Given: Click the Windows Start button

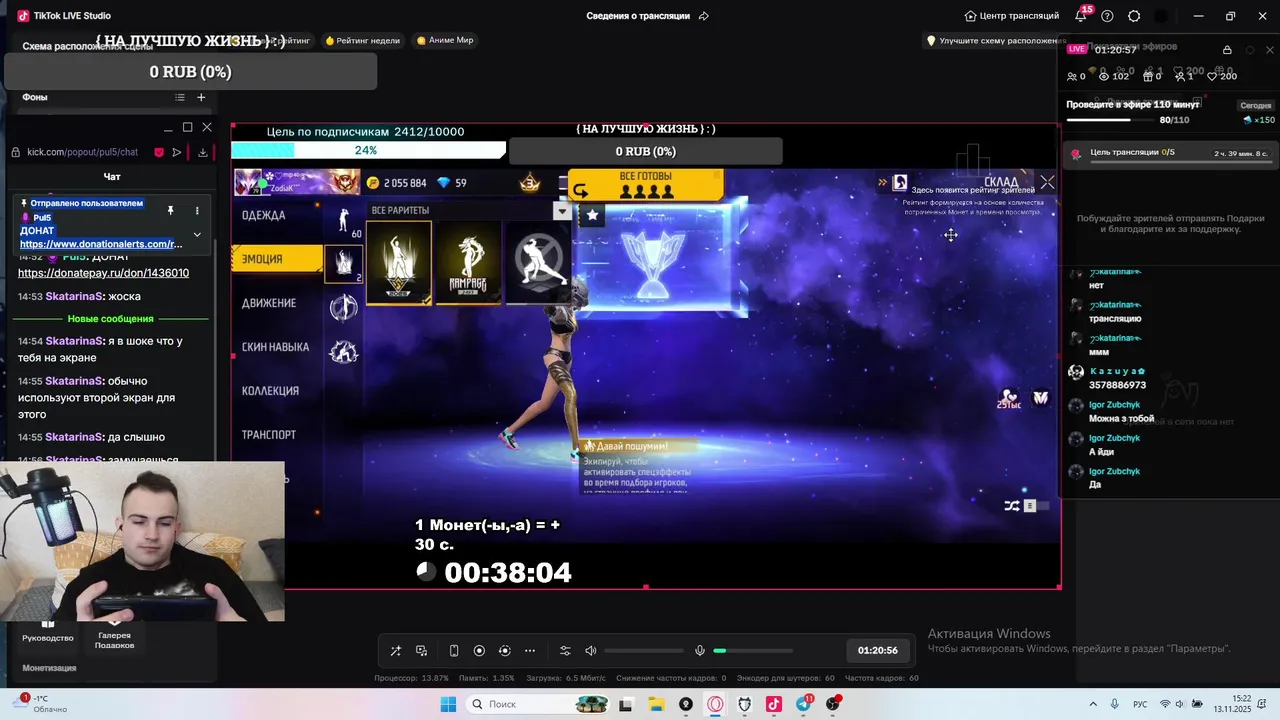Looking at the screenshot, I should pos(448,704).
